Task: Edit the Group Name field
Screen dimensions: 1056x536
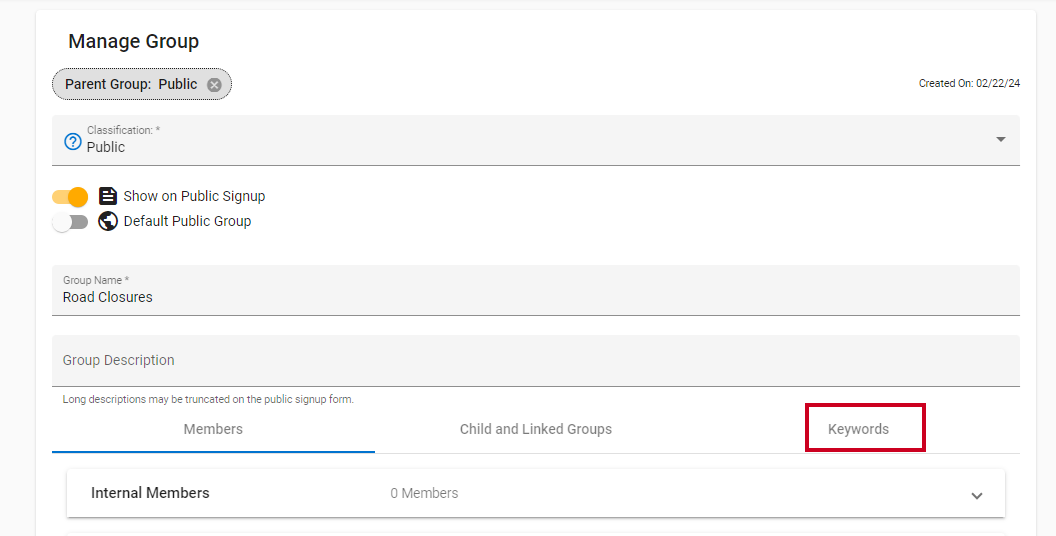Action: coord(536,290)
